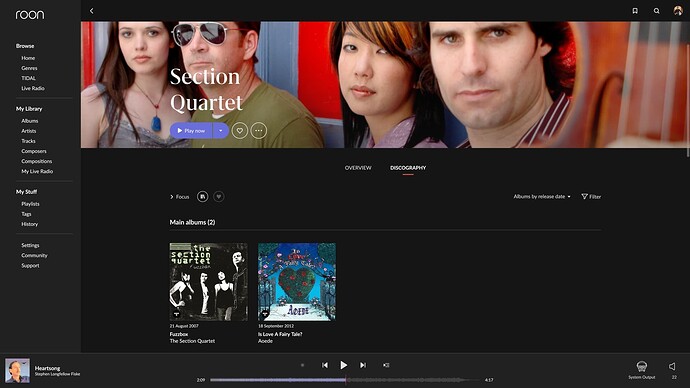Favorite Section Quartet with heart button
The height and width of the screenshot is (388, 690).
tap(240, 131)
